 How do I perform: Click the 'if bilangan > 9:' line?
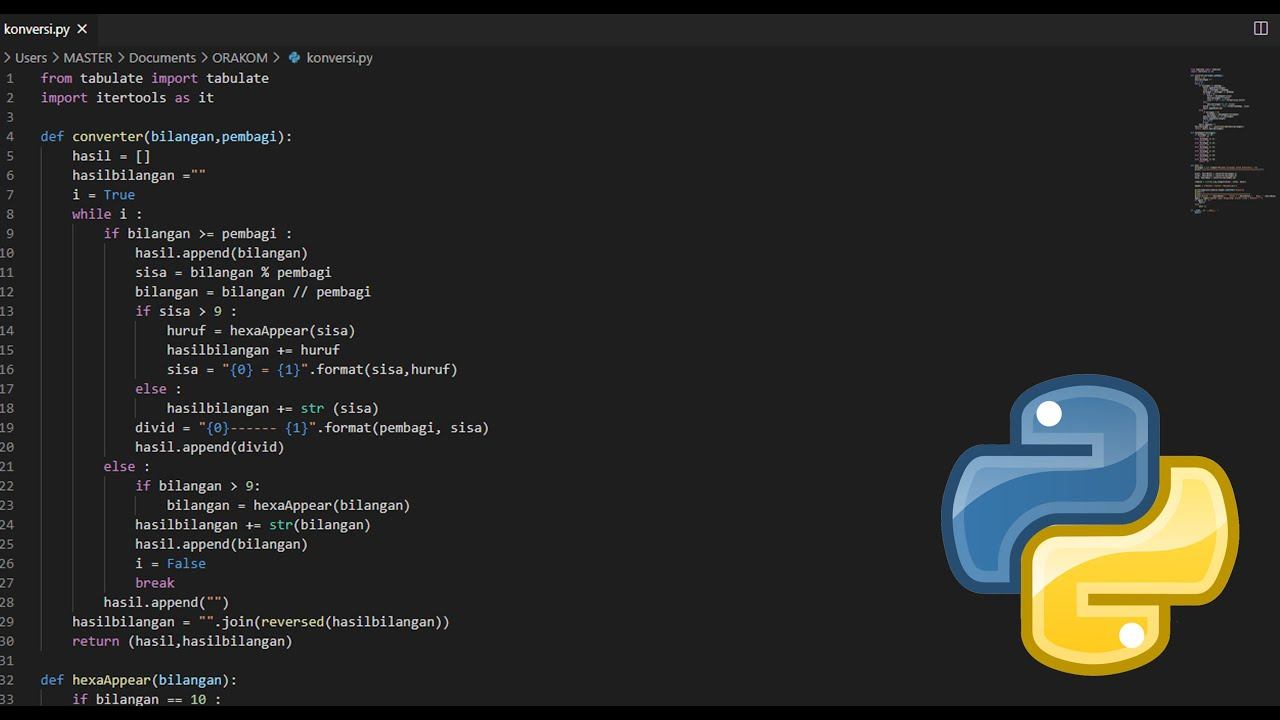pos(198,486)
